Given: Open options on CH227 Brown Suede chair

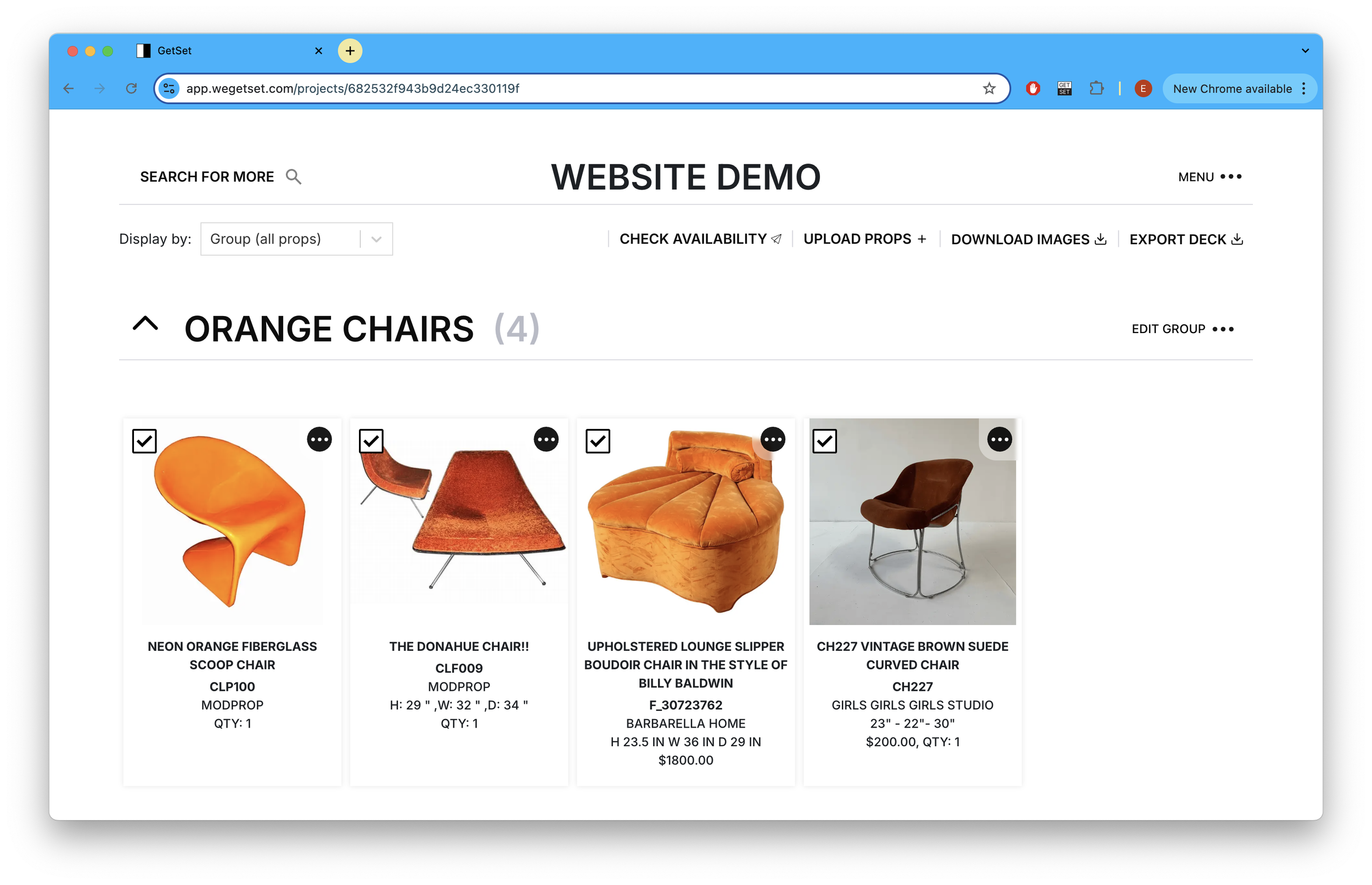Looking at the screenshot, I should 999,439.
